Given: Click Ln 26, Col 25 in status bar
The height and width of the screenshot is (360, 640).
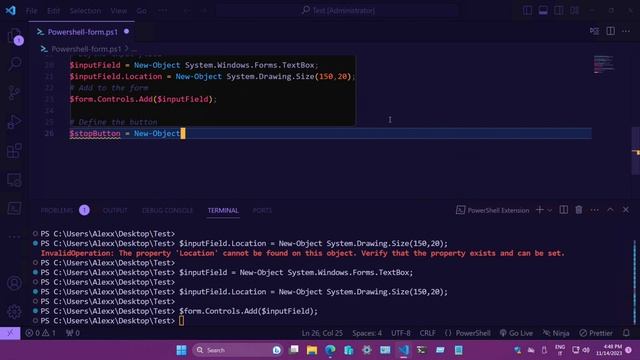Looking at the screenshot, I should (322, 333).
